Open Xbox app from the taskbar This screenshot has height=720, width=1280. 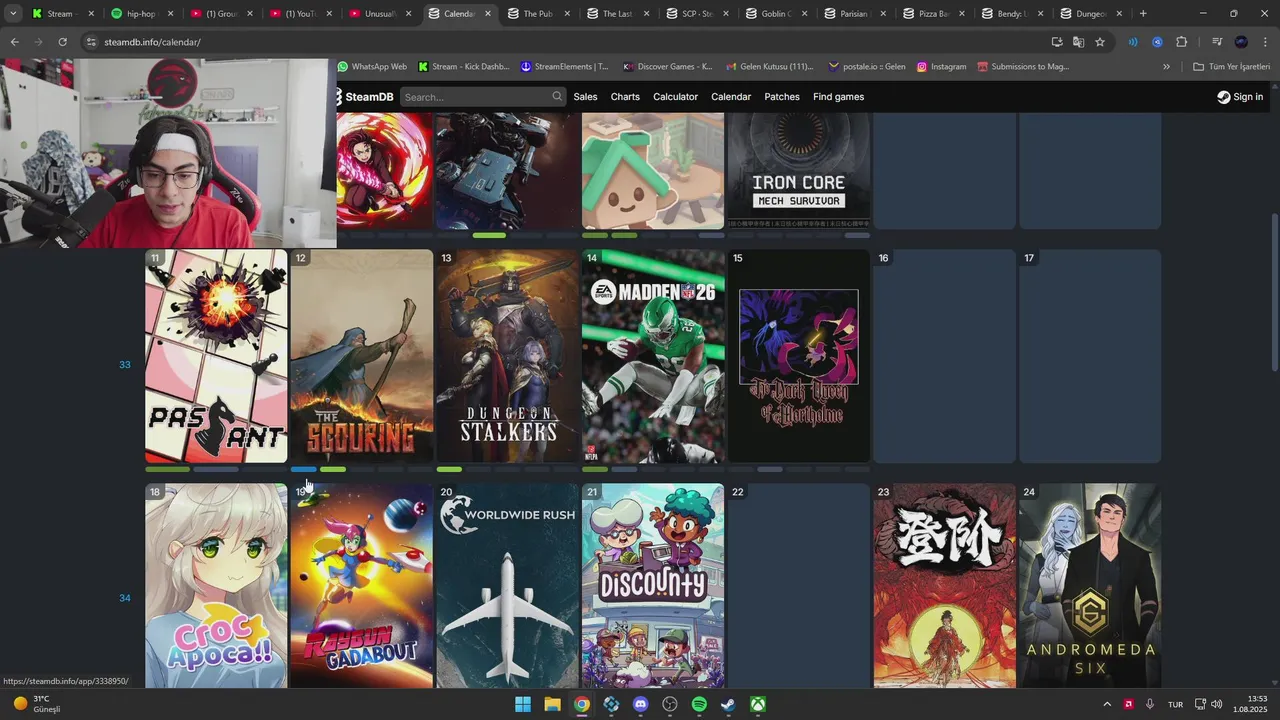(x=759, y=704)
